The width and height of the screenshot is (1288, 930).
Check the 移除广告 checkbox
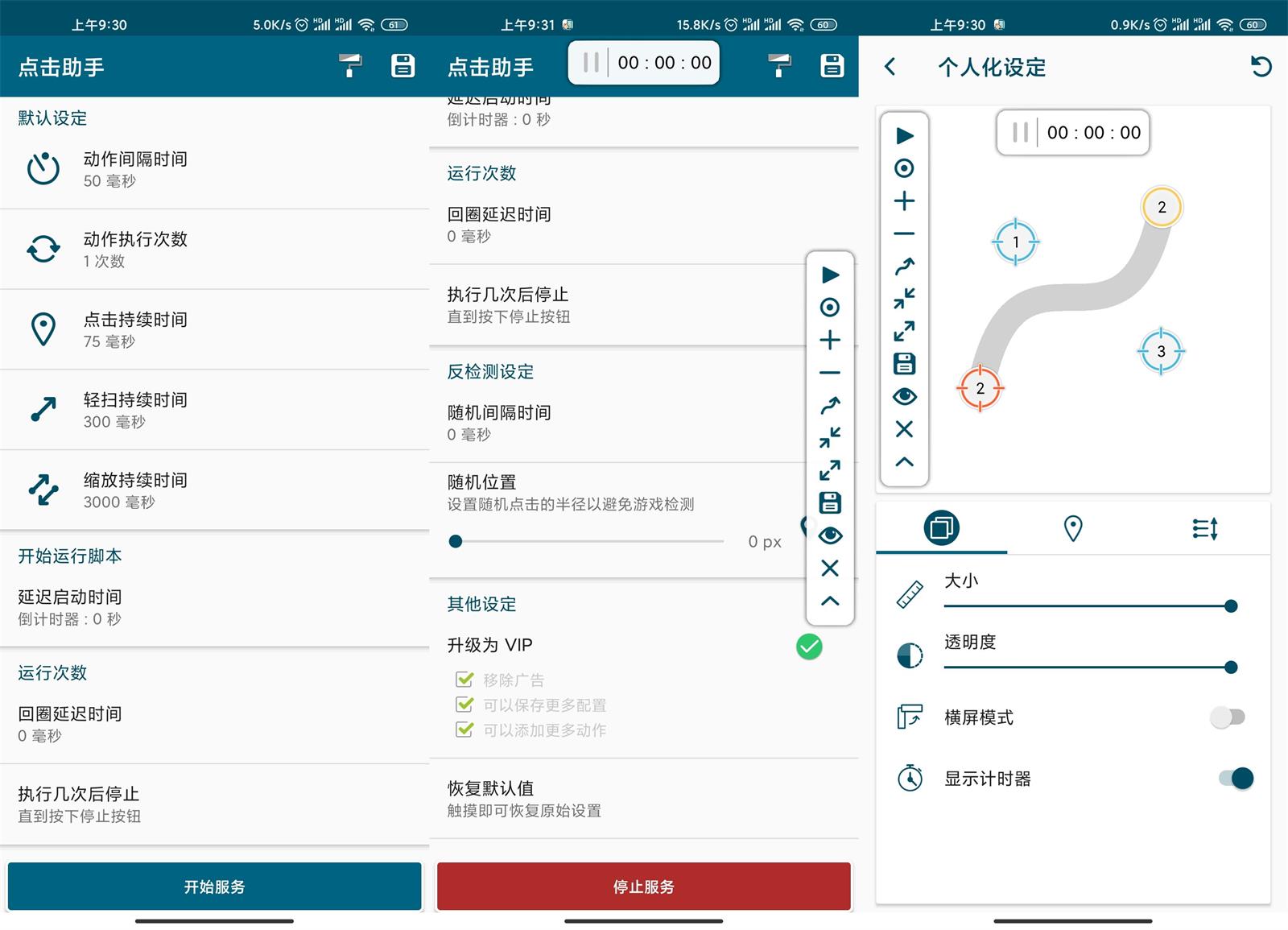click(x=464, y=679)
